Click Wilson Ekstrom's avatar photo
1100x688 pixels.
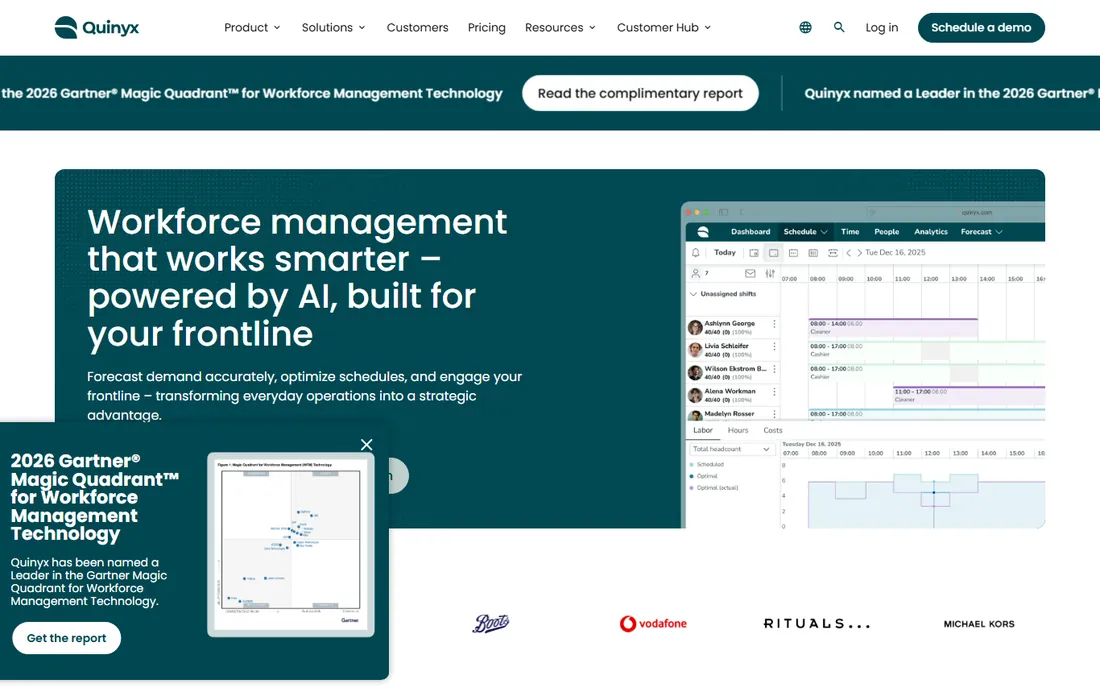click(695, 372)
